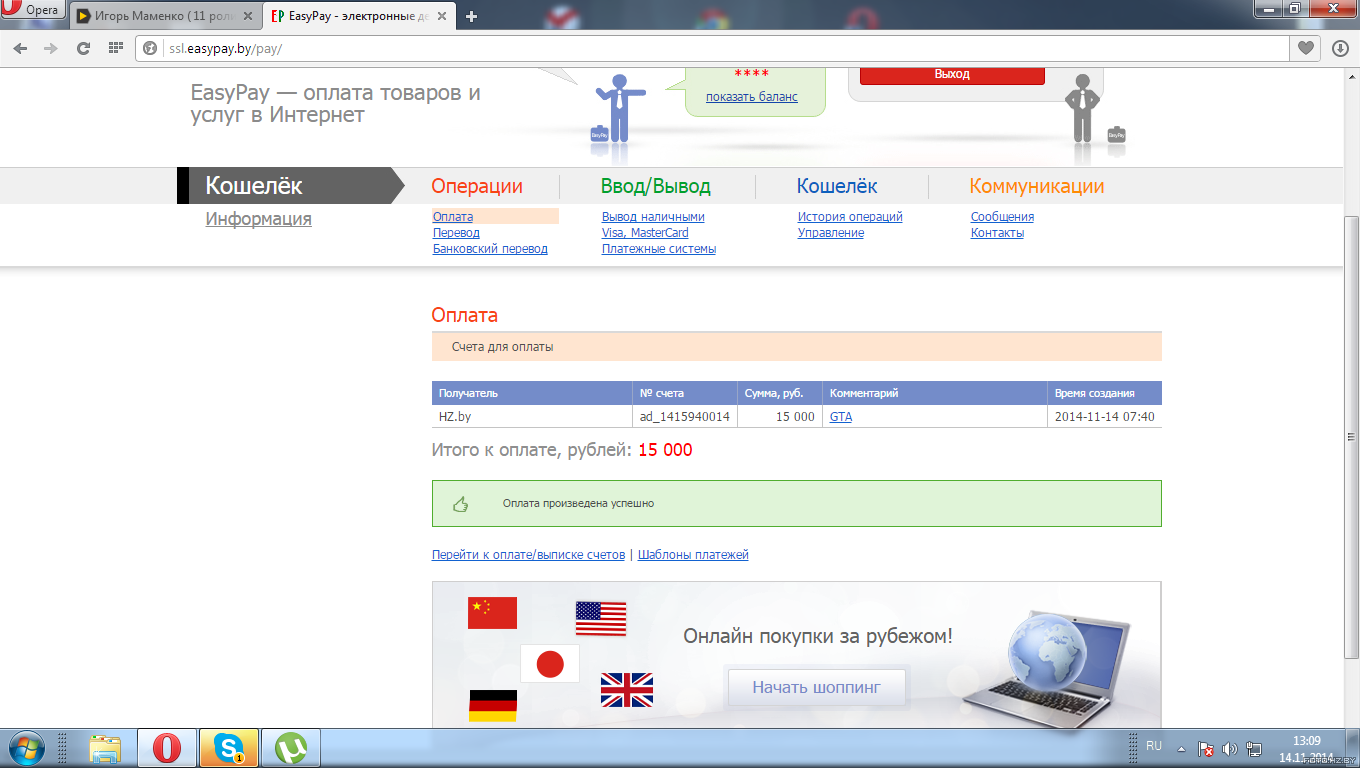1360x768 pixels.
Task: Open the 'Оплата' submenu link
Action: click(453, 217)
